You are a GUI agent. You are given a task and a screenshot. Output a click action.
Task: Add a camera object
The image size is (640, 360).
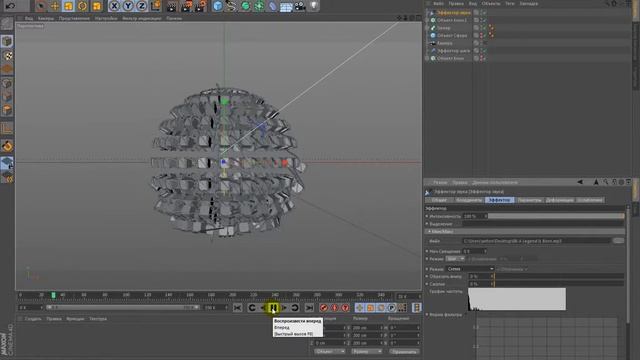pyautogui.click(x=300, y=6)
